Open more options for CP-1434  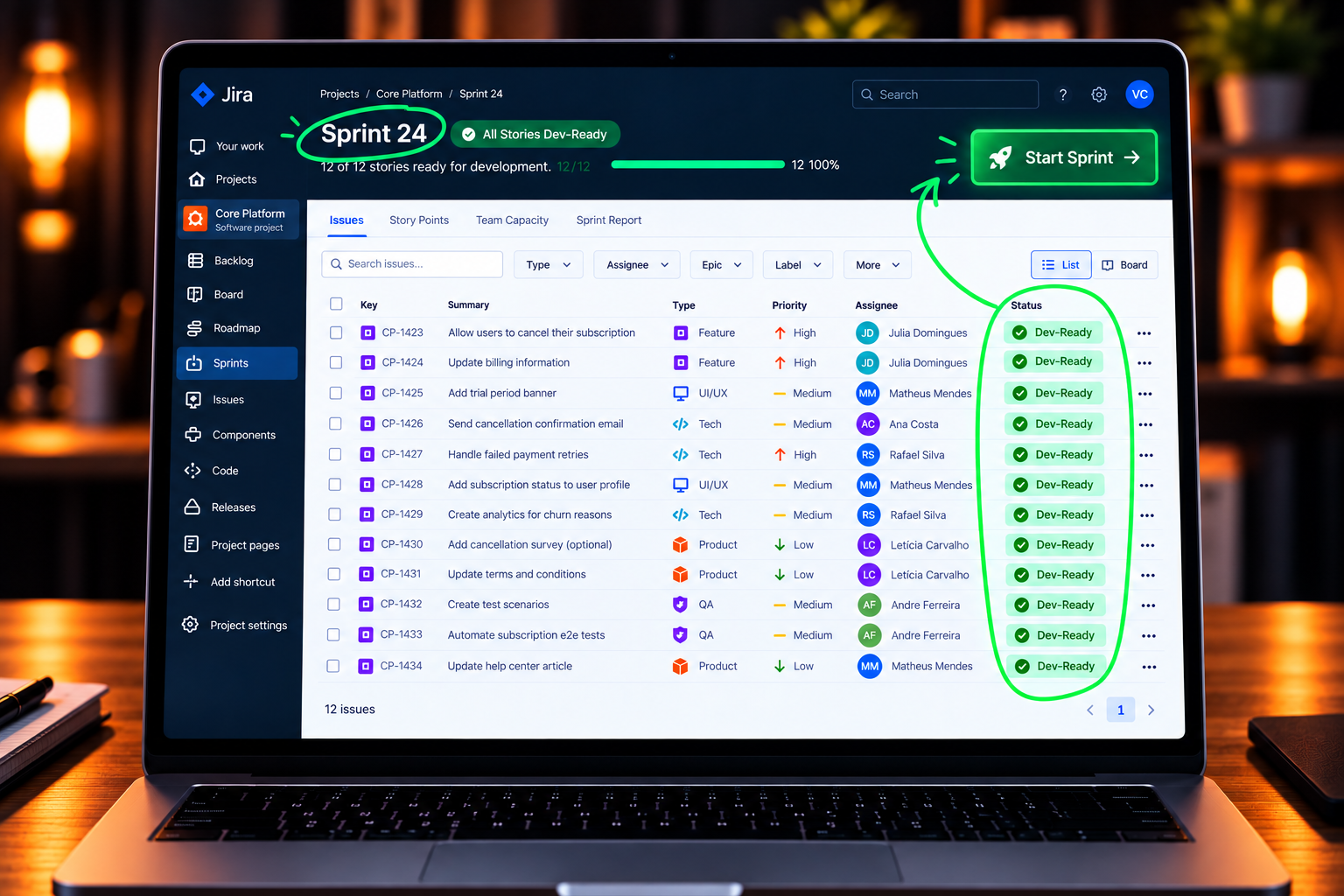(1149, 667)
